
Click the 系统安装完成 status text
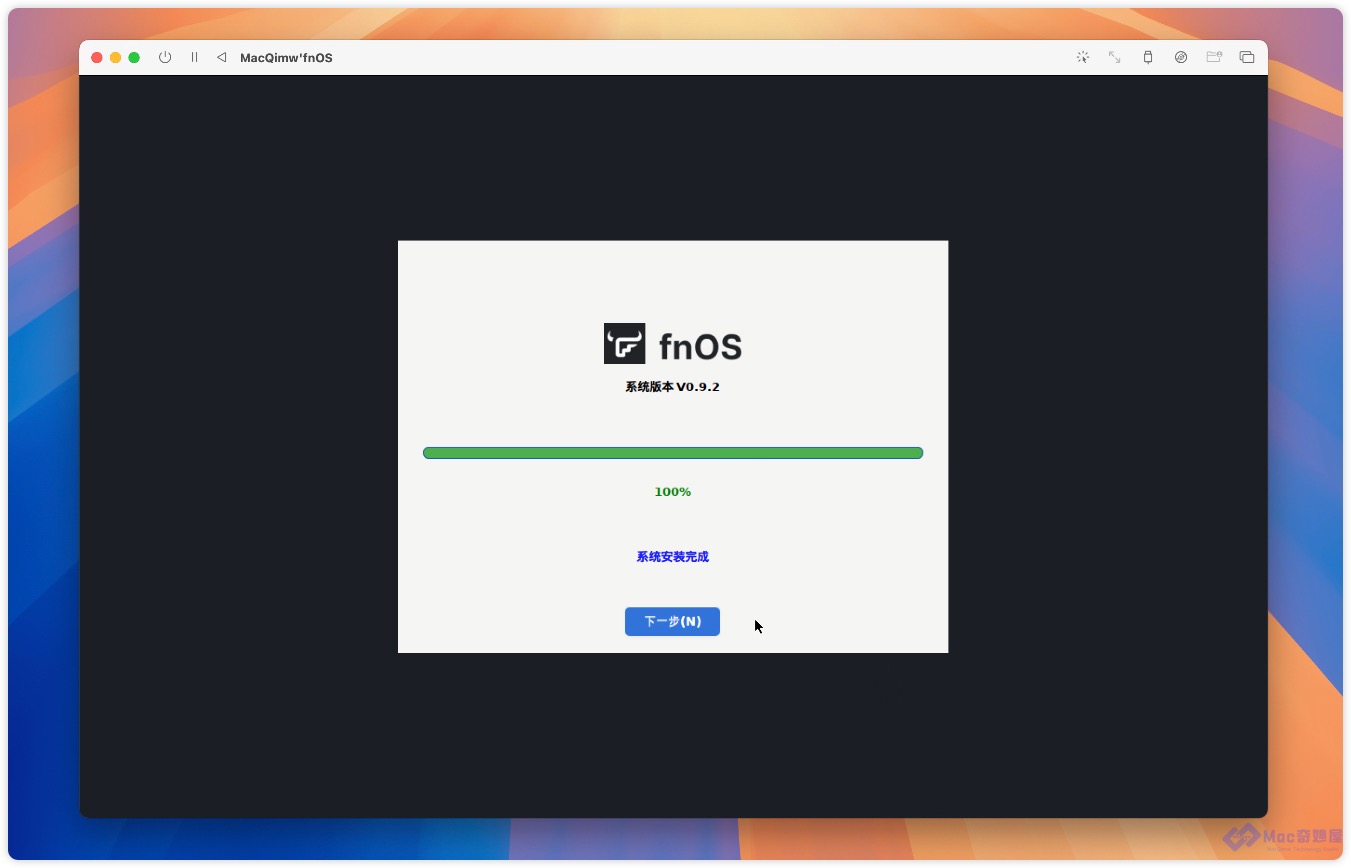(672, 557)
